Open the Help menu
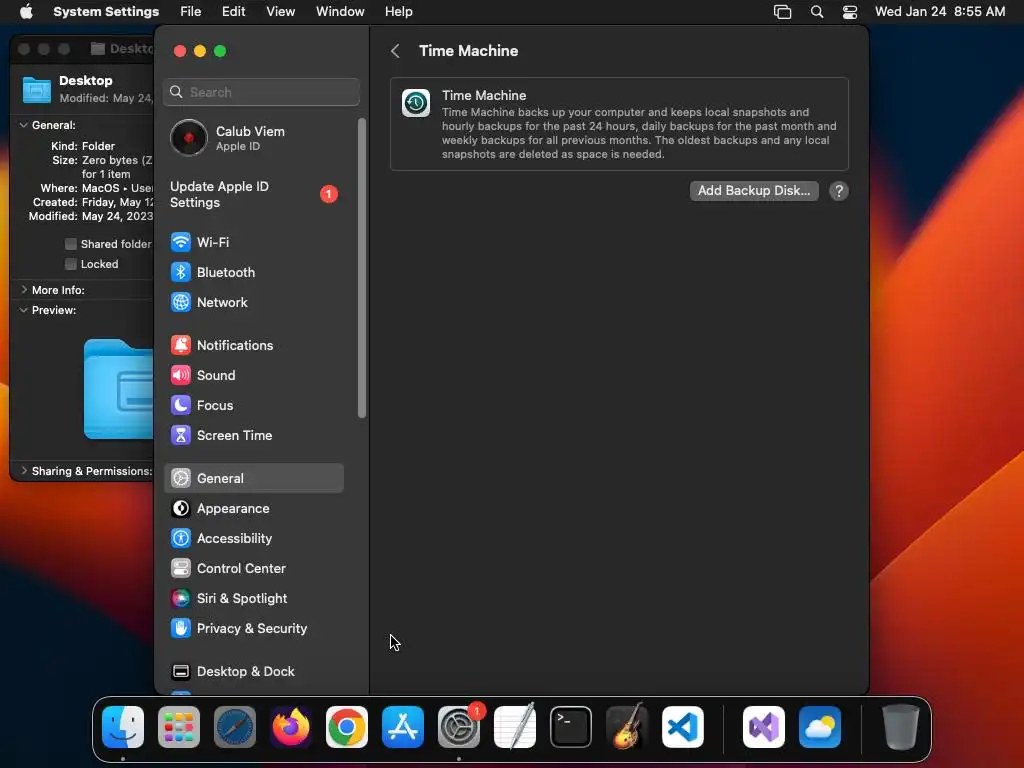 click(x=398, y=12)
